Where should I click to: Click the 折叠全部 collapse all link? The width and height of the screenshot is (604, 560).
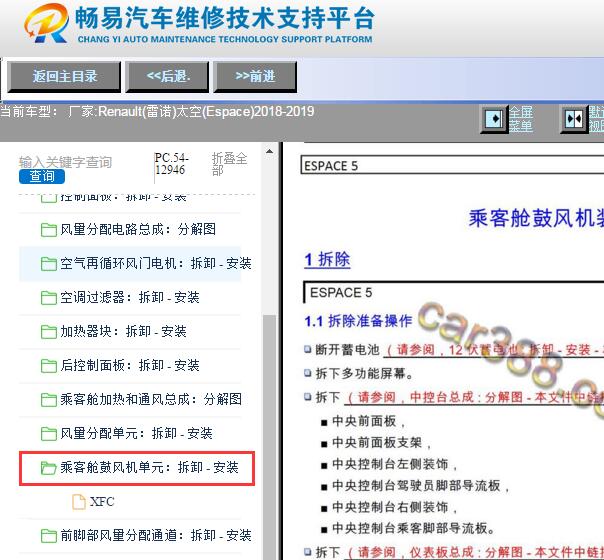pyautogui.click(x=229, y=164)
